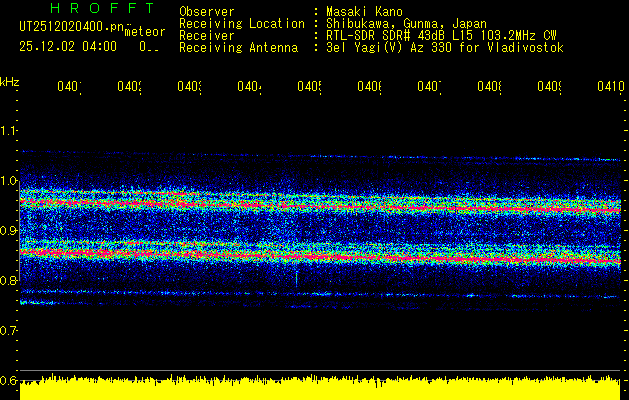Click the 0.7 frequency axis label

9,330
